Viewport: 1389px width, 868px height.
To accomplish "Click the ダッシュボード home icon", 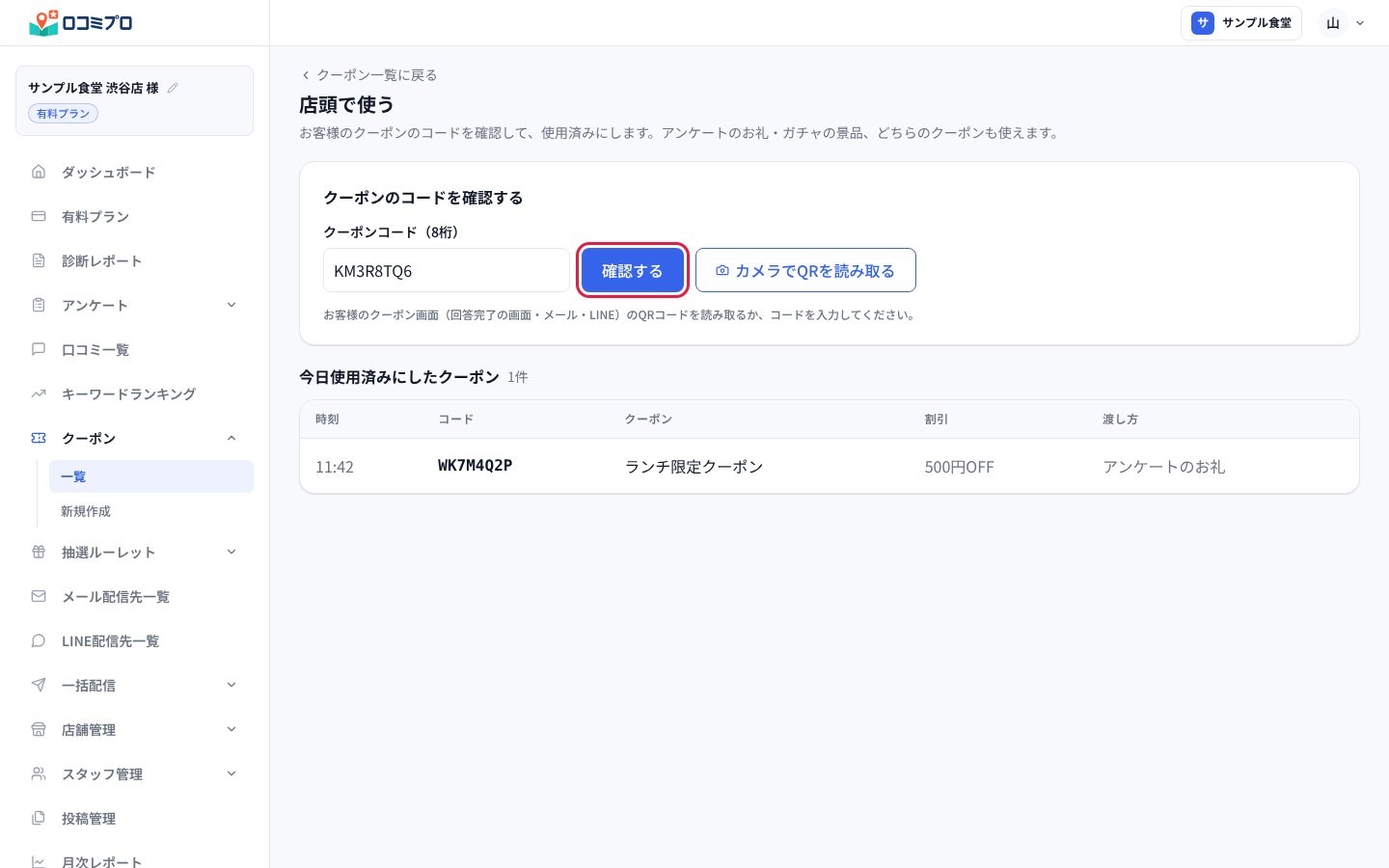I will 39,172.
